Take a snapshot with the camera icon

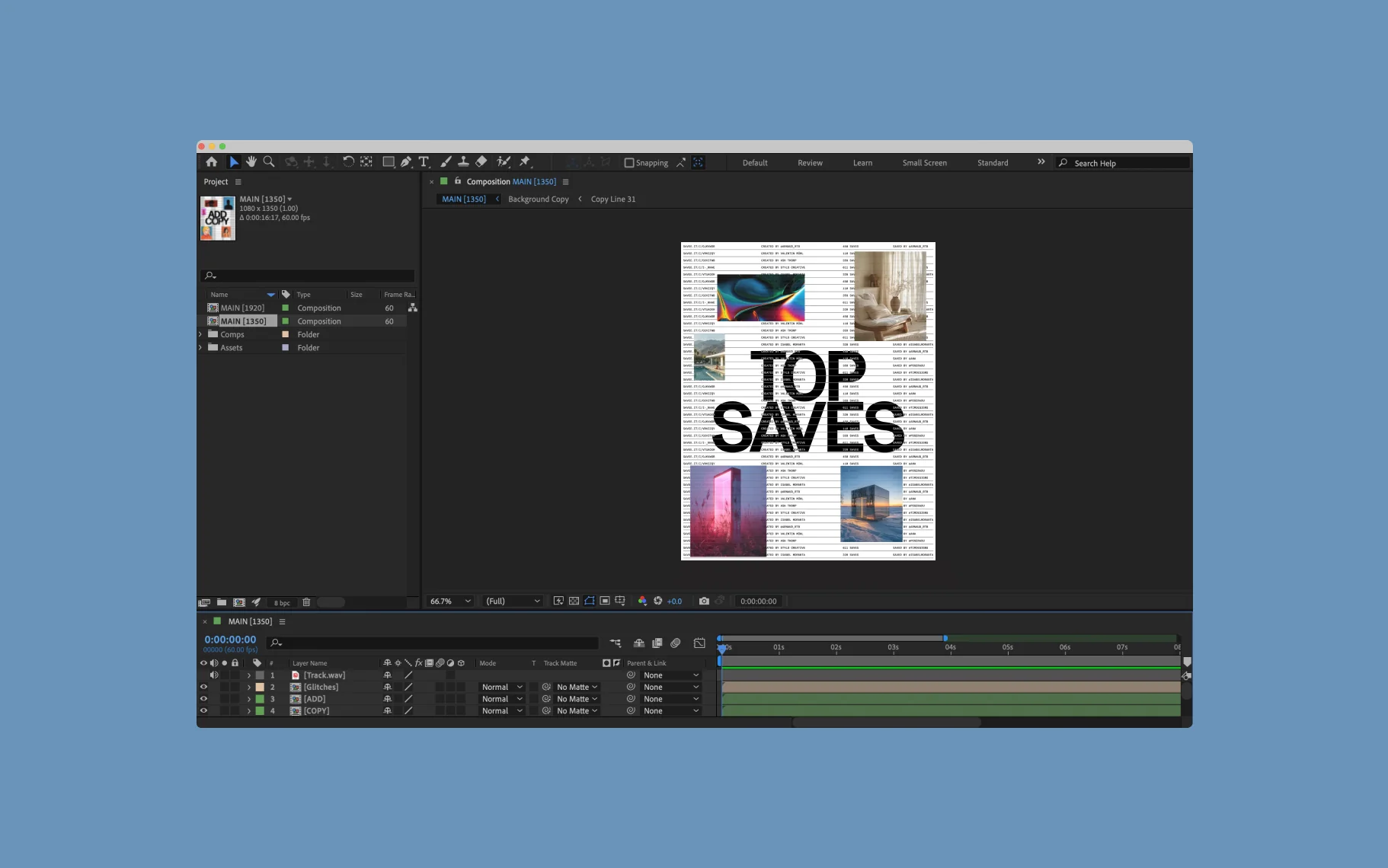[704, 602]
